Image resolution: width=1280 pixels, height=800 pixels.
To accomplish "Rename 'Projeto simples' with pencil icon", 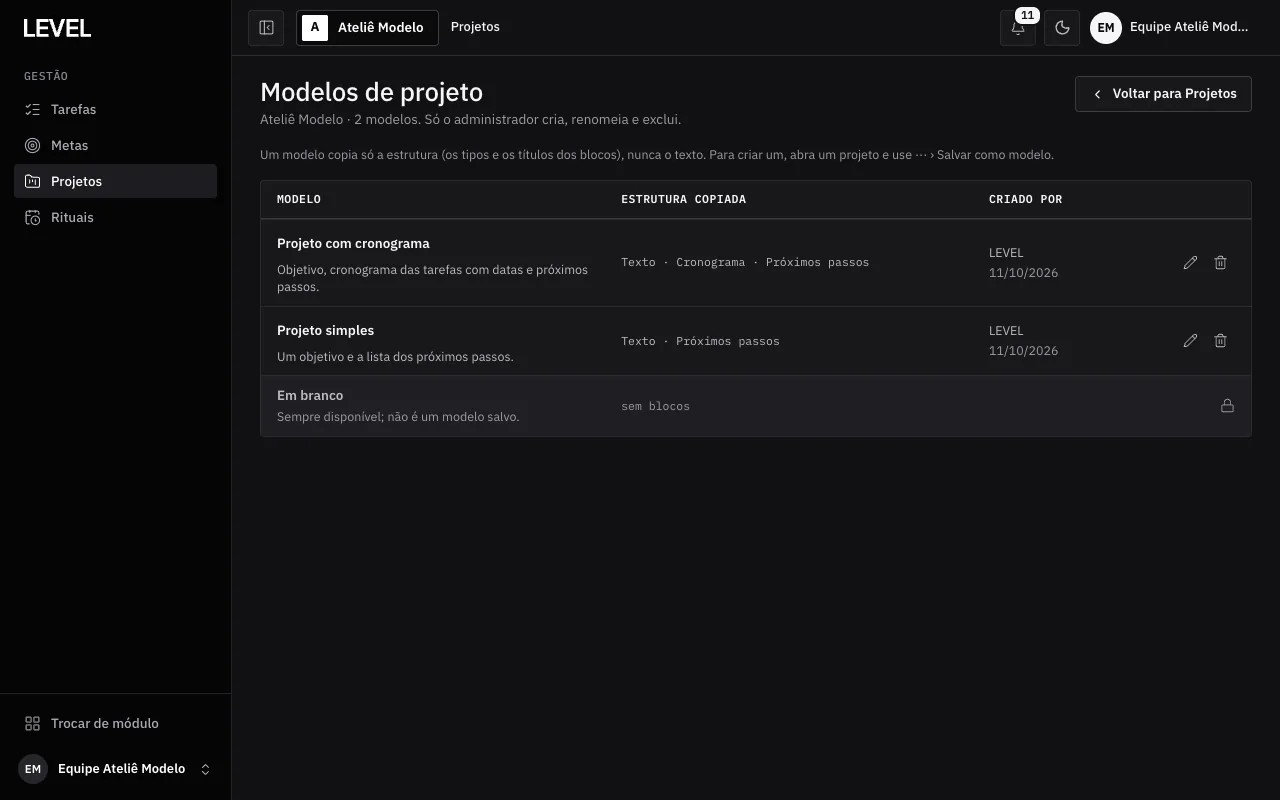I will pyautogui.click(x=1190, y=341).
